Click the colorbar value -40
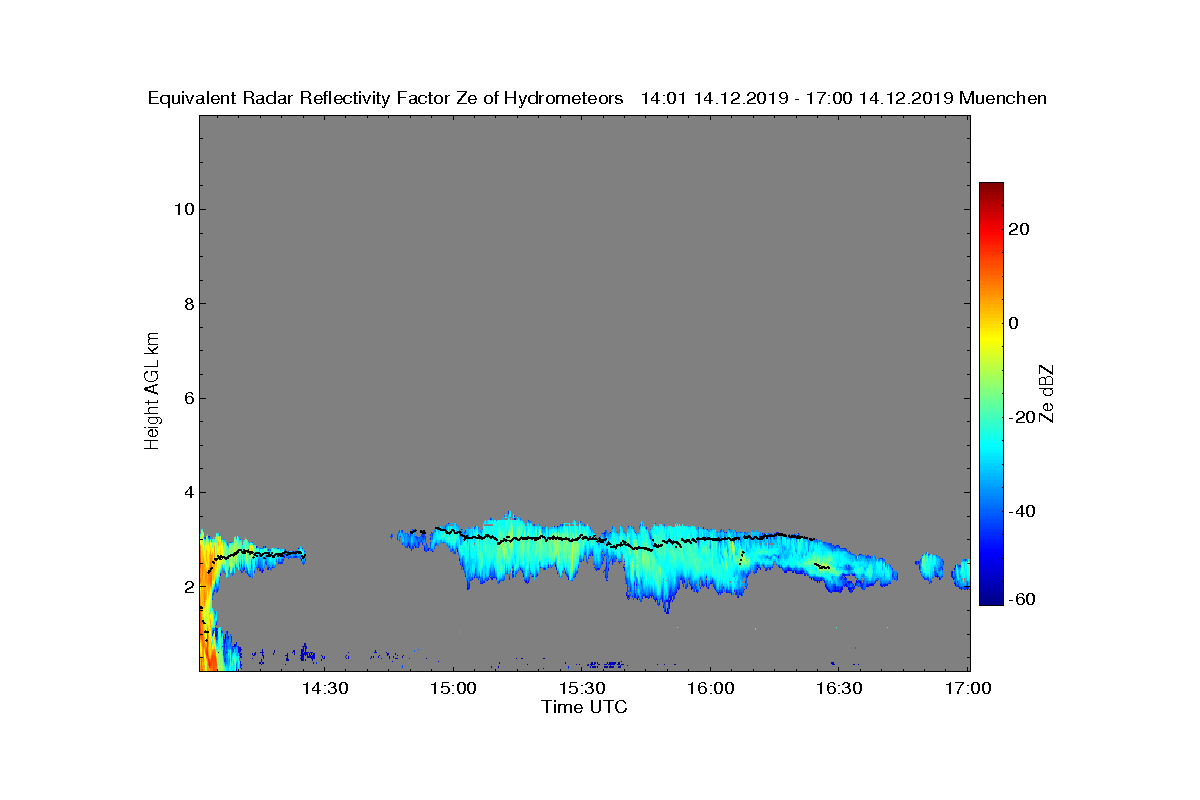Image resolution: width=1200 pixels, height=800 pixels. tap(1020, 511)
